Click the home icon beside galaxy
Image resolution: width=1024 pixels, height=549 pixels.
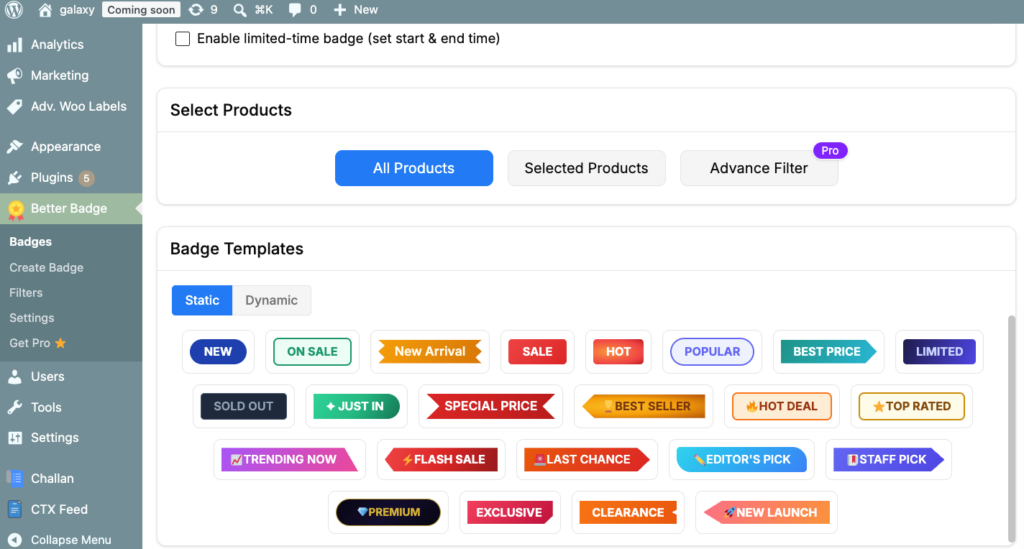tap(45, 10)
